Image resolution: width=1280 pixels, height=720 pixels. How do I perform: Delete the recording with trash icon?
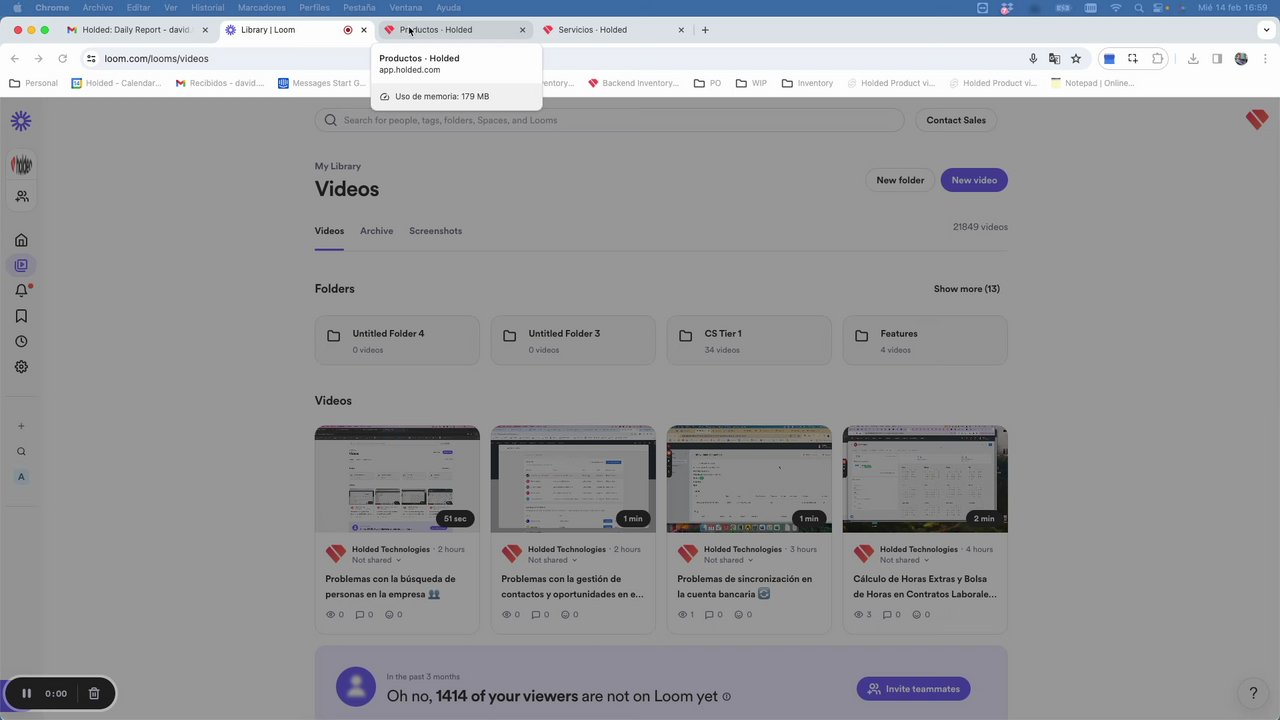[x=94, y=693]
